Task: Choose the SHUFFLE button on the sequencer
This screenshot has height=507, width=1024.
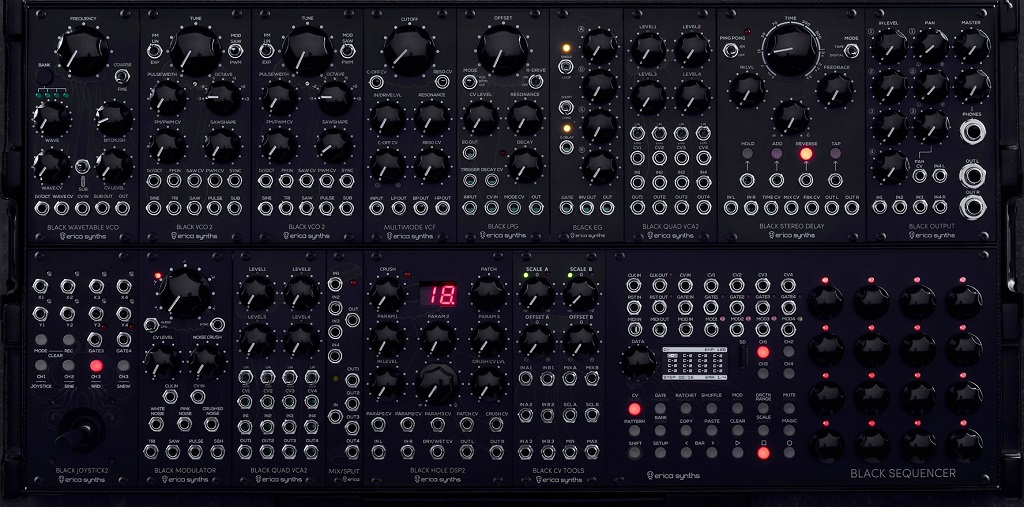Action: tap(712, 409)
